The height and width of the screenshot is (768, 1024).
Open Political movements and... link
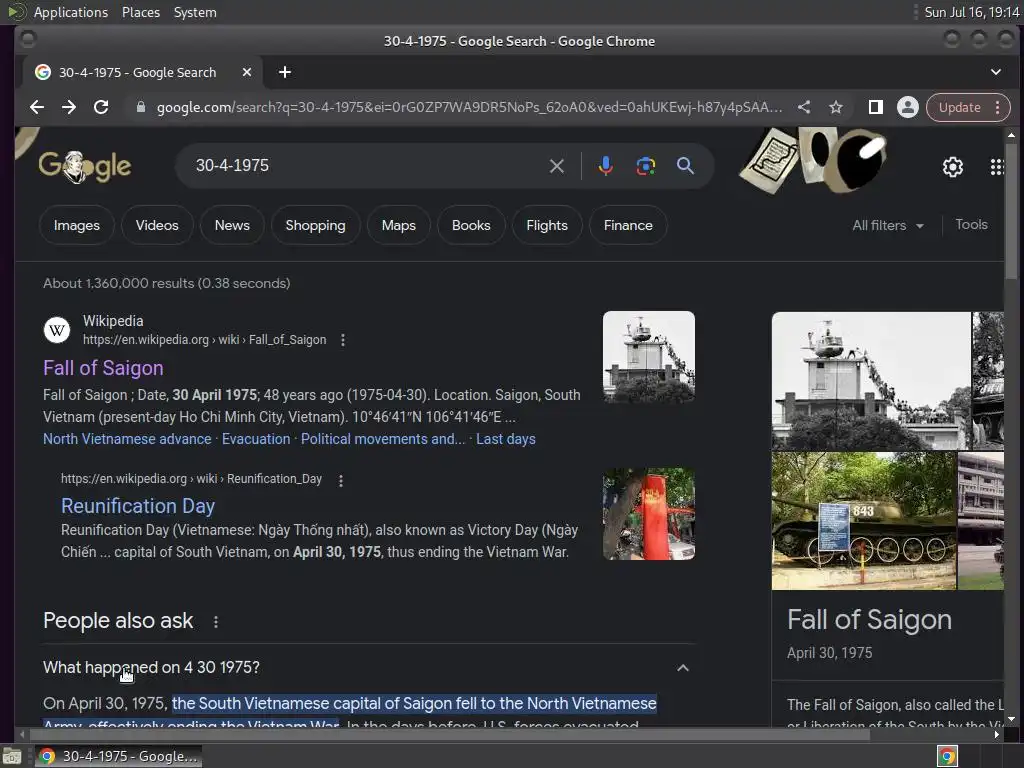383,439
